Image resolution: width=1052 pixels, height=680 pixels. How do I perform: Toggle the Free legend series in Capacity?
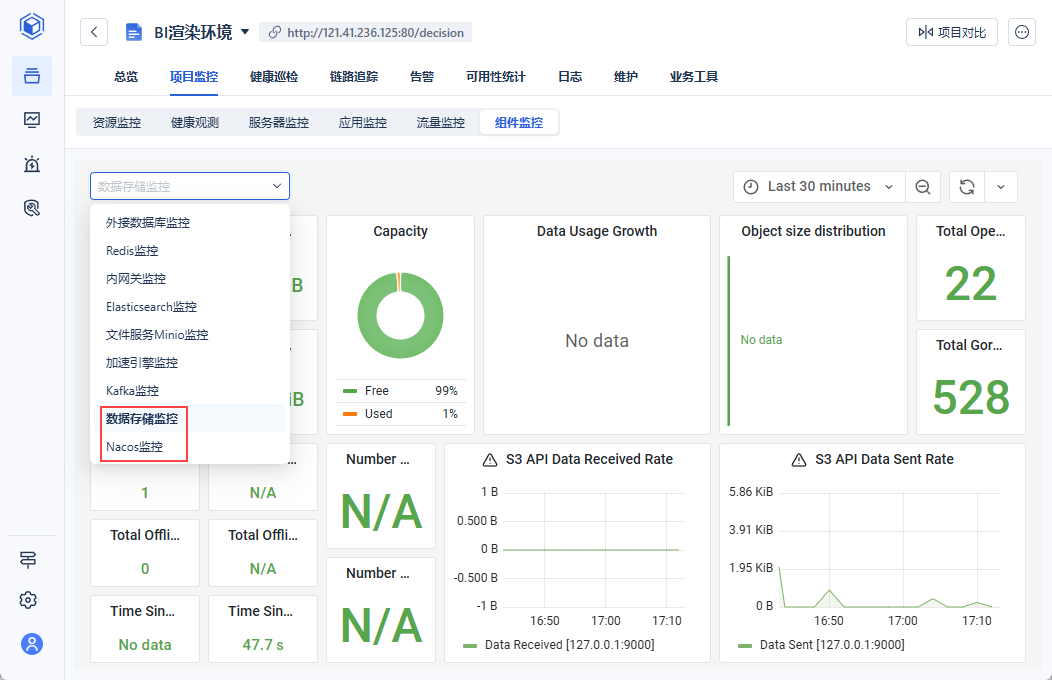(377, 391)
